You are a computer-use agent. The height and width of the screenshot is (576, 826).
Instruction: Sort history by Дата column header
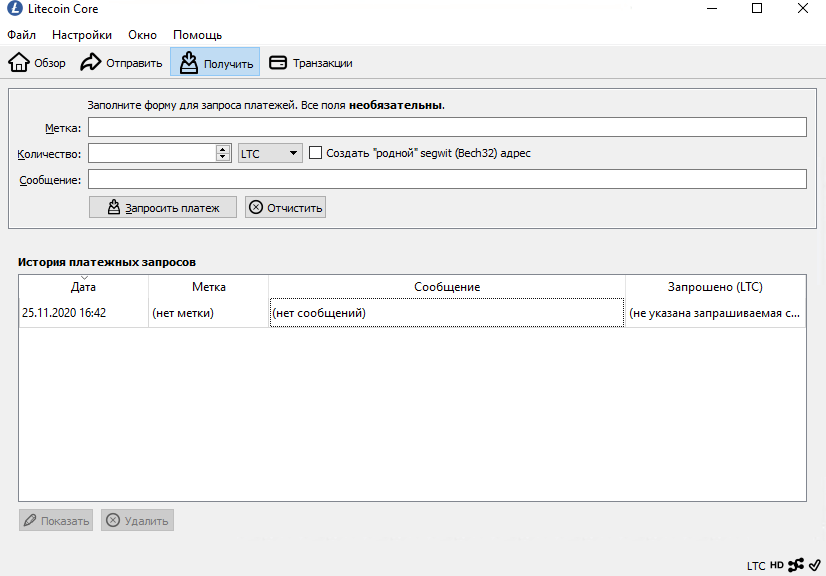[x=84, y=287]
